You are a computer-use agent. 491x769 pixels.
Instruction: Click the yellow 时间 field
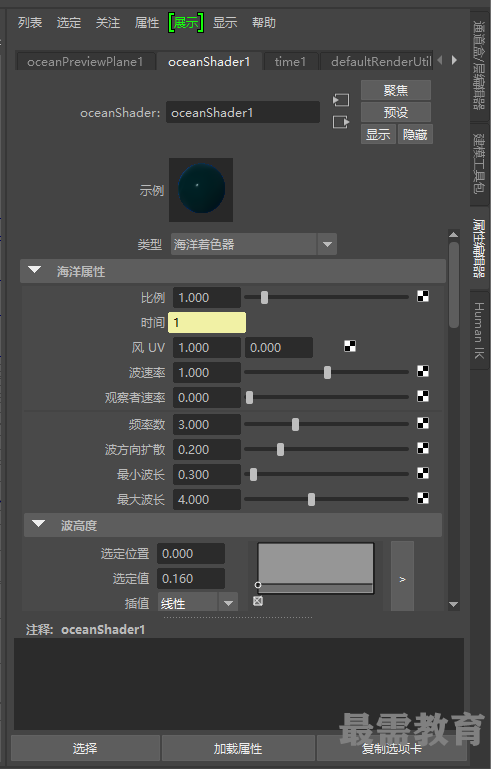tap(207, 323)
